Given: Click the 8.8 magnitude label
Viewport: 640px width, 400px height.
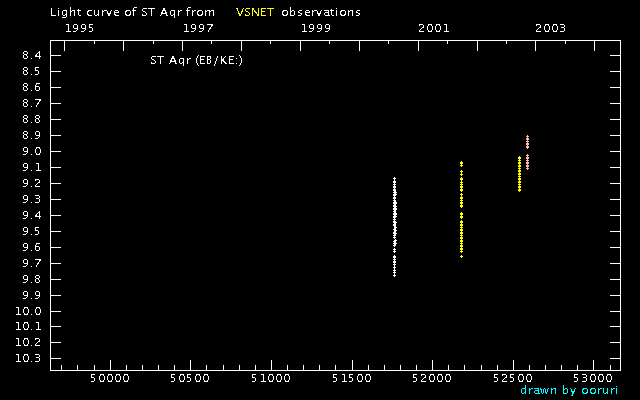Looking at the screenshot, I should coord(32,120).
